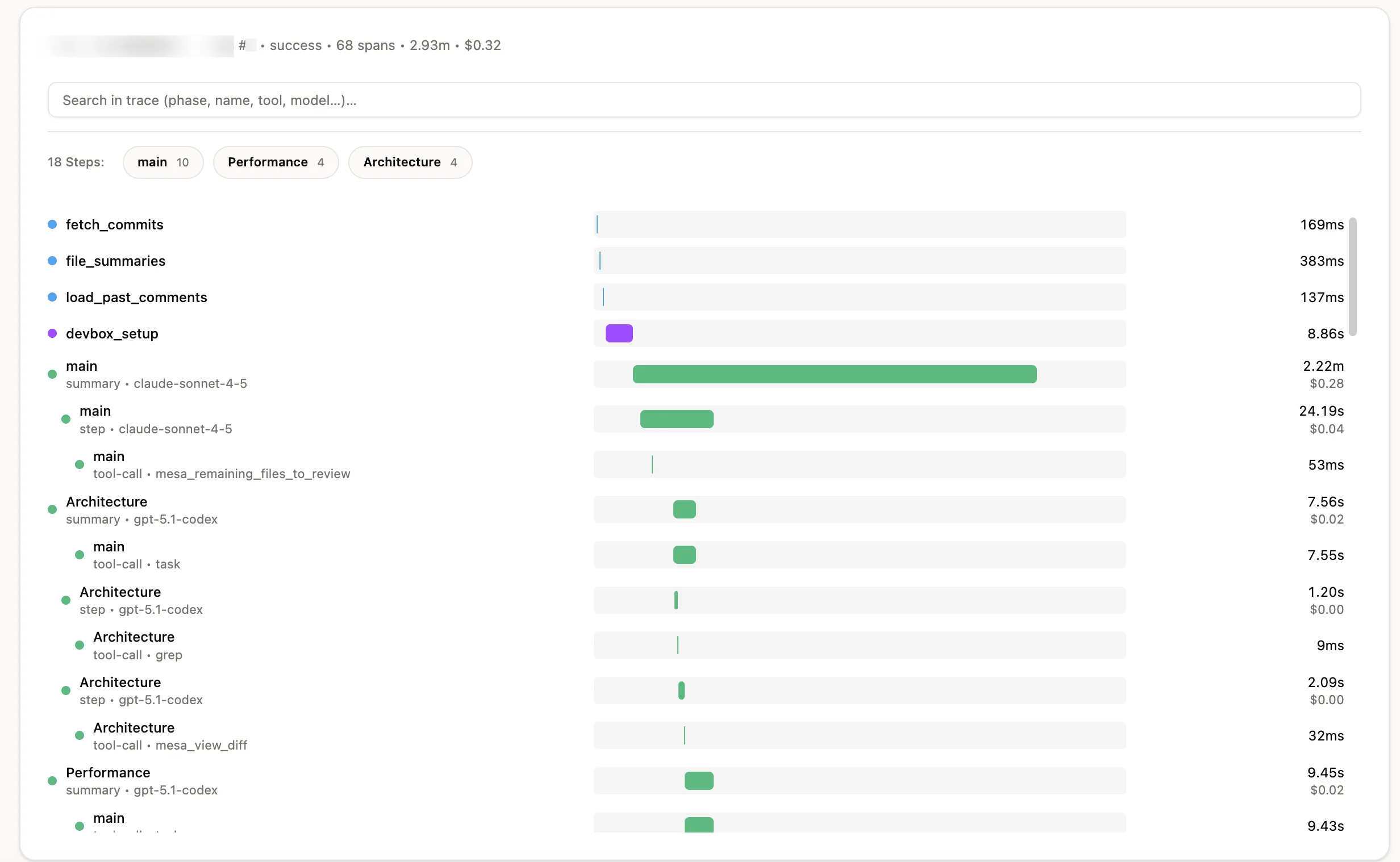
Task: Click green dot beside Architecture grep tool-call
Action: (80, 645)
